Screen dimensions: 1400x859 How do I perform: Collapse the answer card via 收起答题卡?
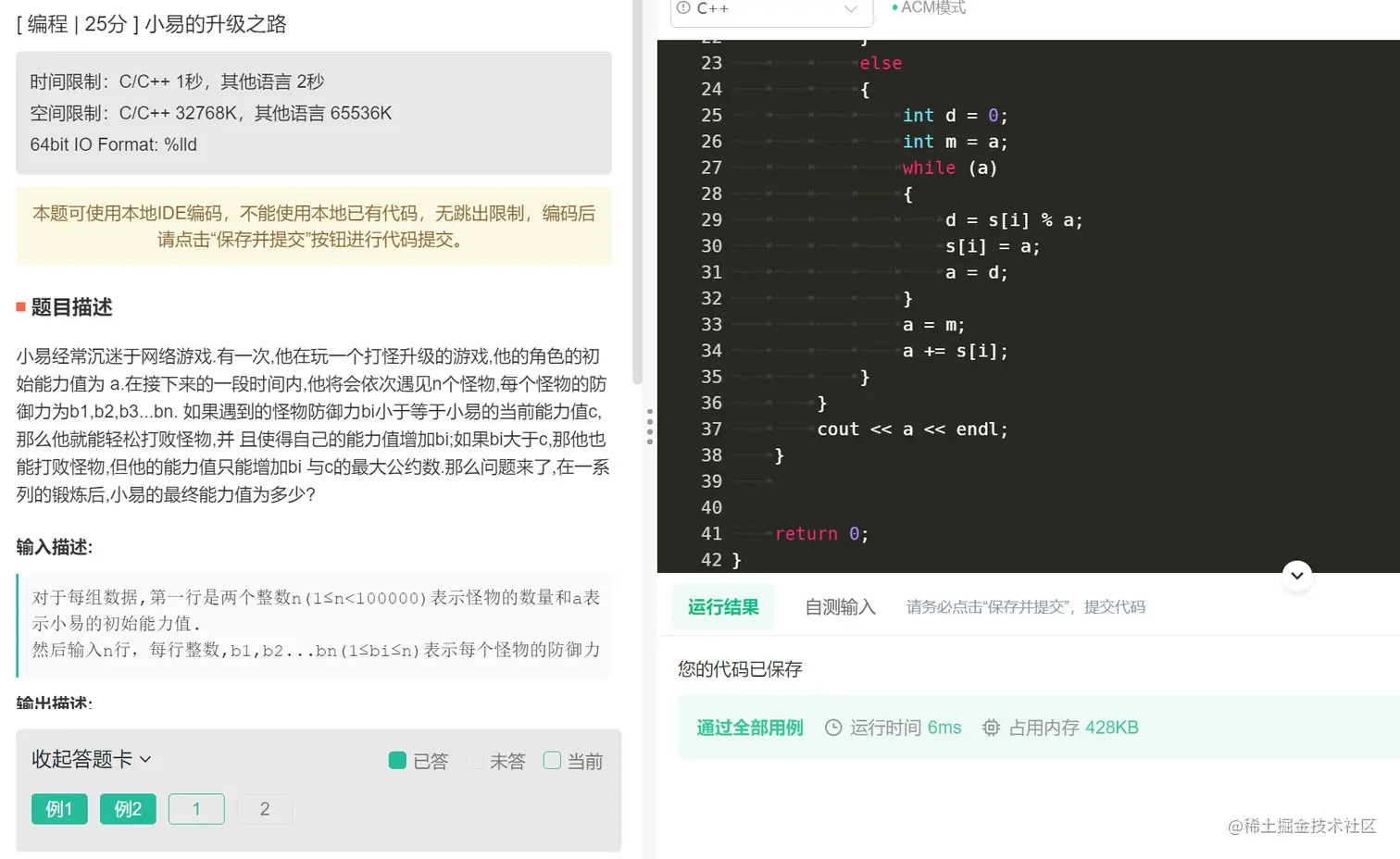[91, 760]
